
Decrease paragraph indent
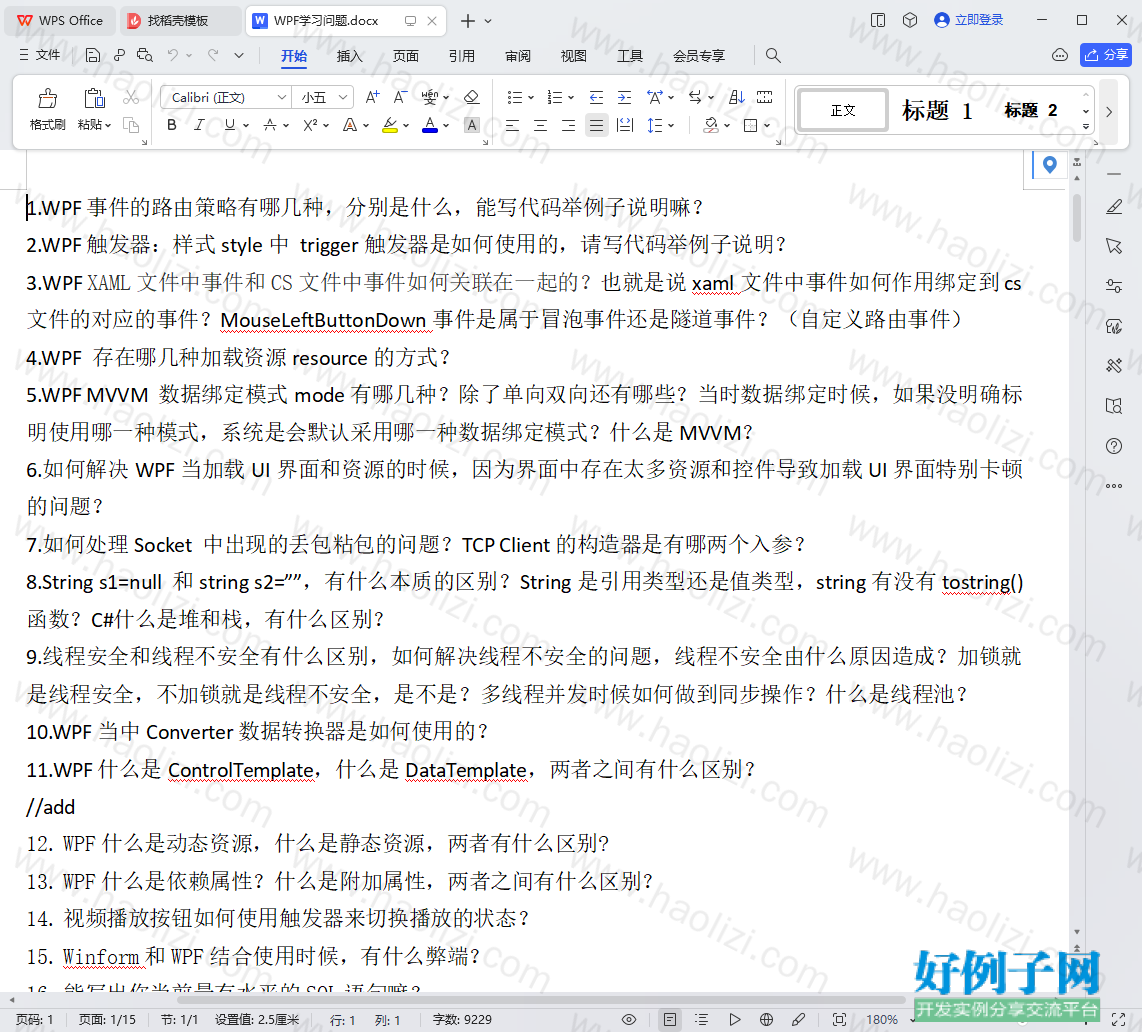click(596, 97)
